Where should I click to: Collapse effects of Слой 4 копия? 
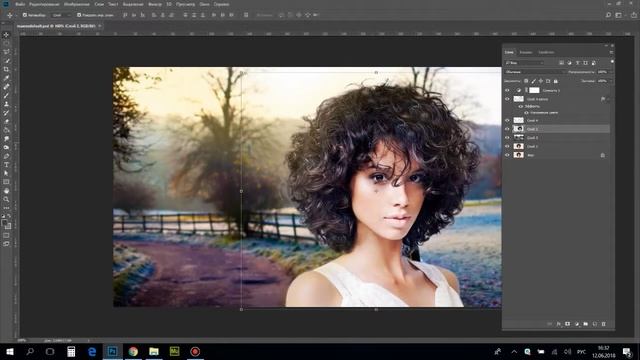tap(608, 99)
